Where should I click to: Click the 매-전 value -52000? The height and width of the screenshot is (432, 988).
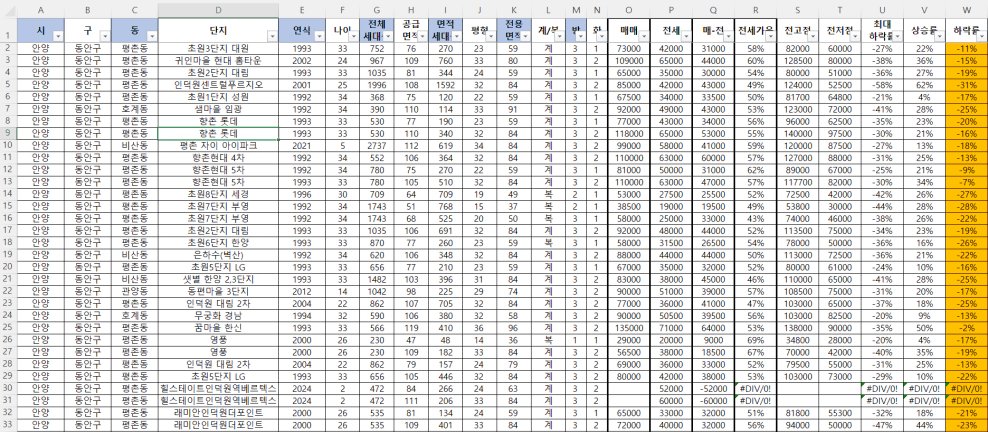point(713,390)
